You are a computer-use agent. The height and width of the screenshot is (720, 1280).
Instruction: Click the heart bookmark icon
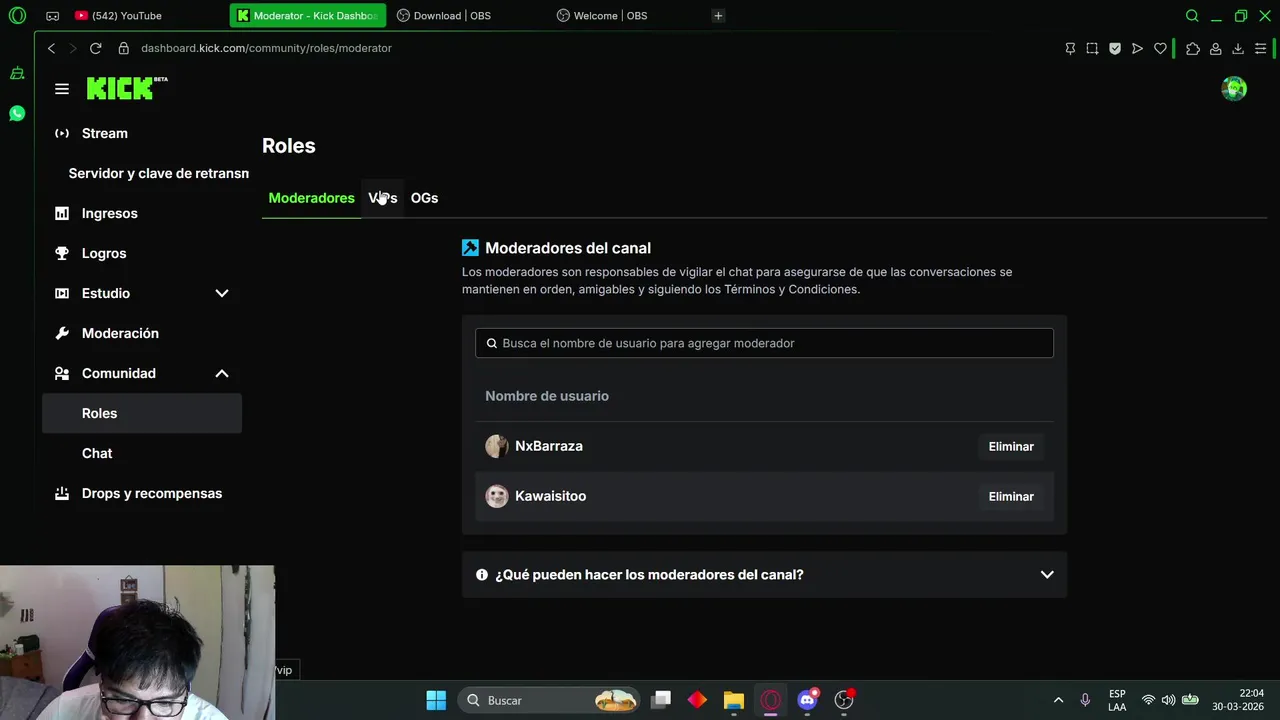tap(1160, 48)
